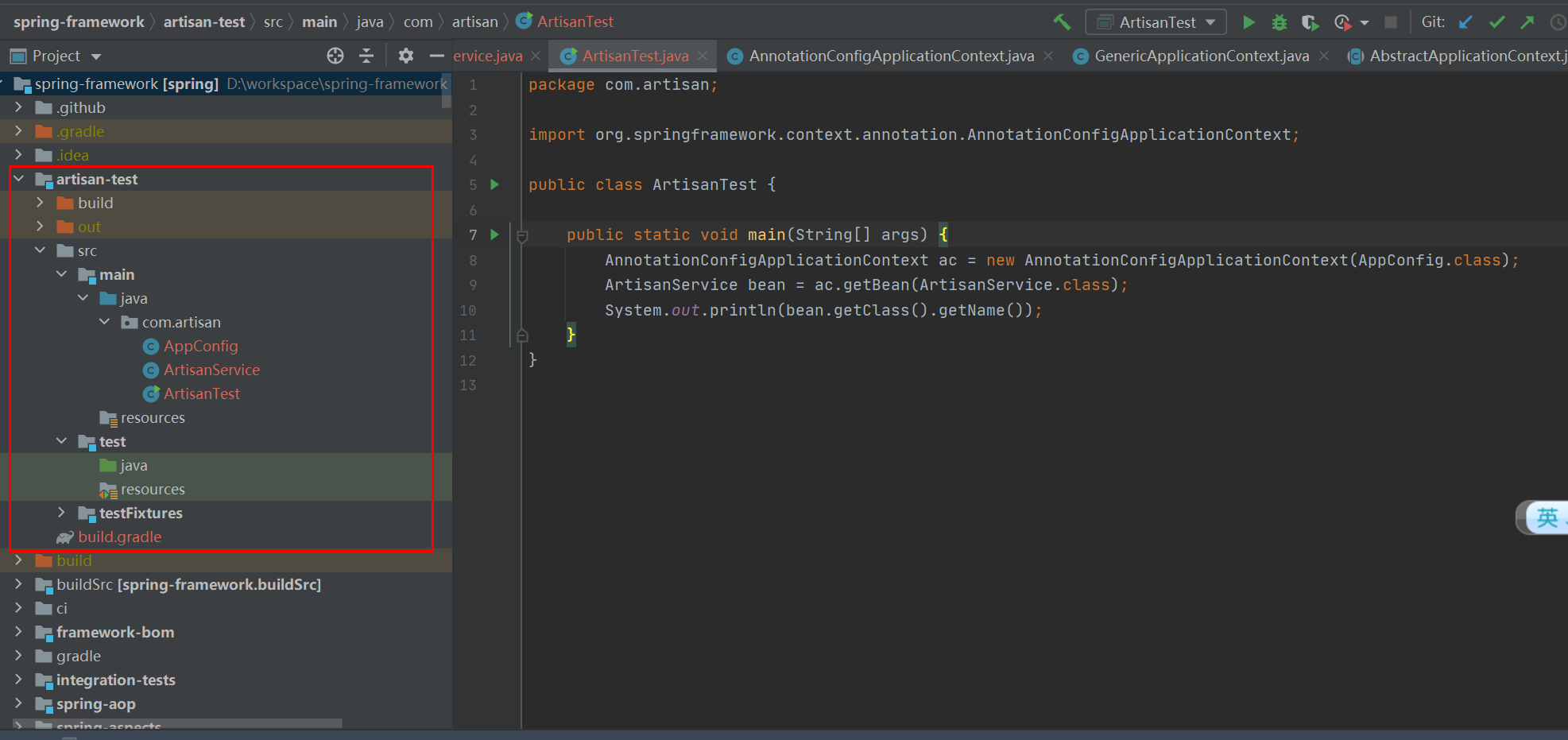Open ArtisanTest run configuration dropdown
This screenshot has height=740, width=1568.
(1156, 22)
